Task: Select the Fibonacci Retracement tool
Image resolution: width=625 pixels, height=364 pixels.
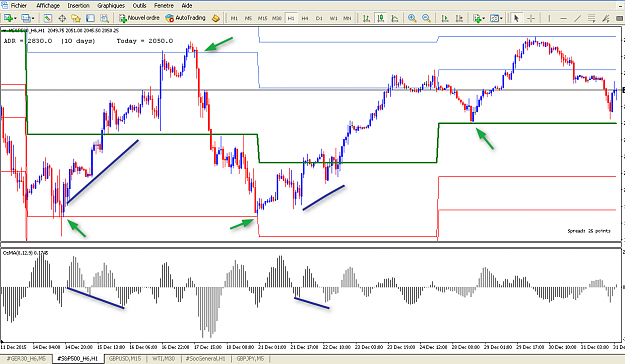Action: click(x=606, y=18)
